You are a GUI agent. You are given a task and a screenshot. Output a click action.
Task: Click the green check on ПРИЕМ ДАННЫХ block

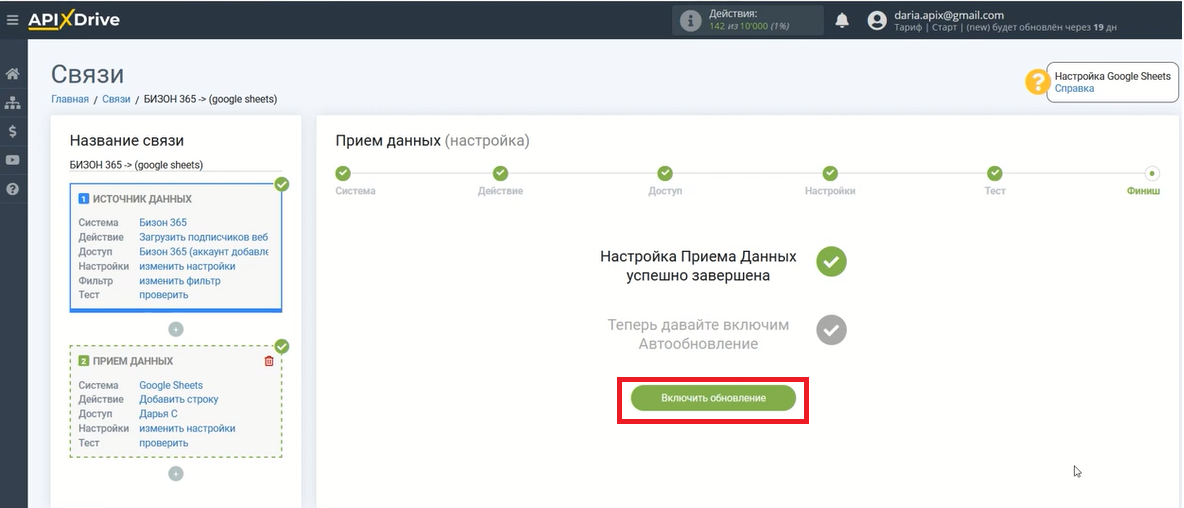point(282,346)
